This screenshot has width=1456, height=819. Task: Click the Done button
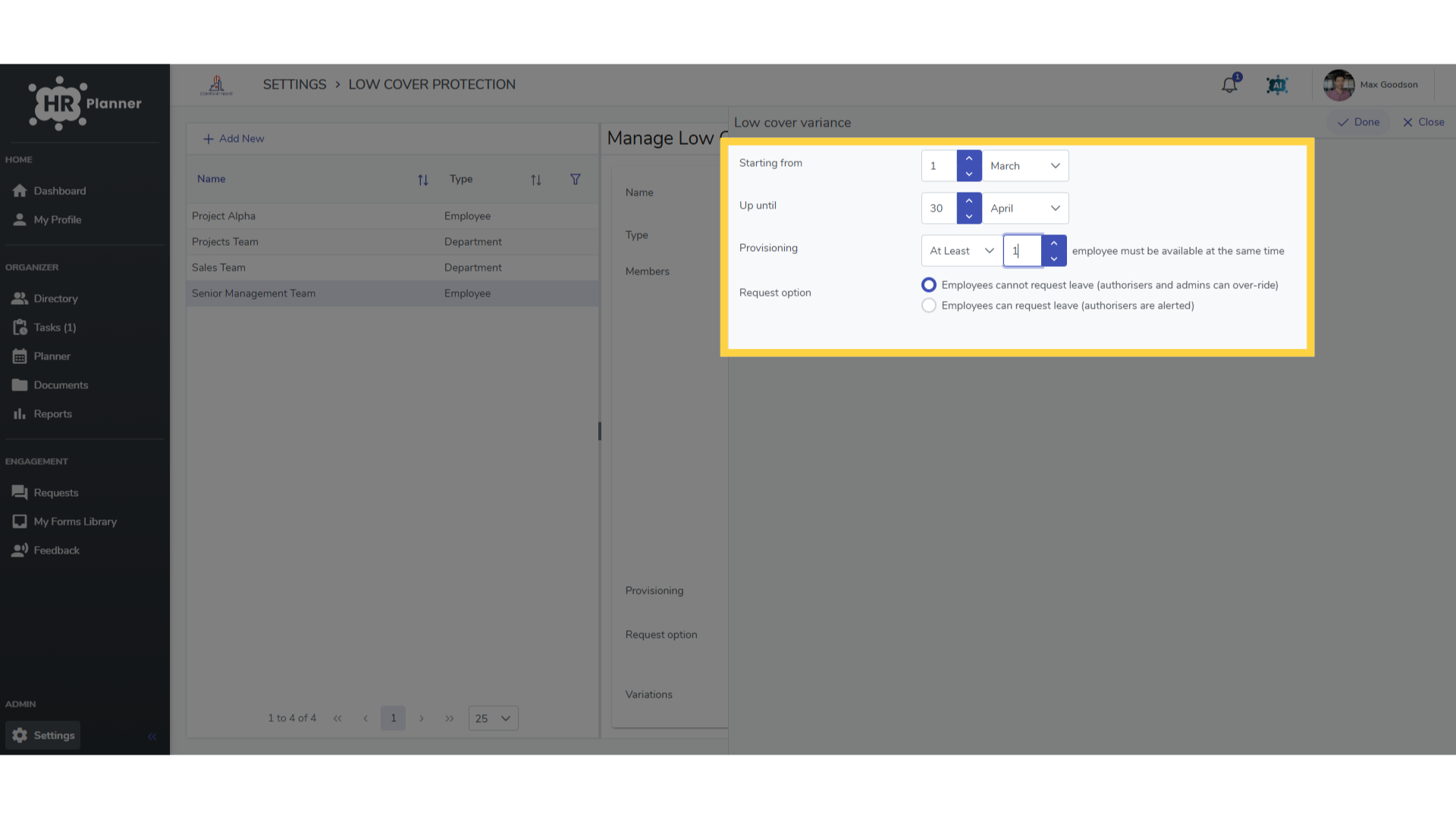pos(1358,122)
